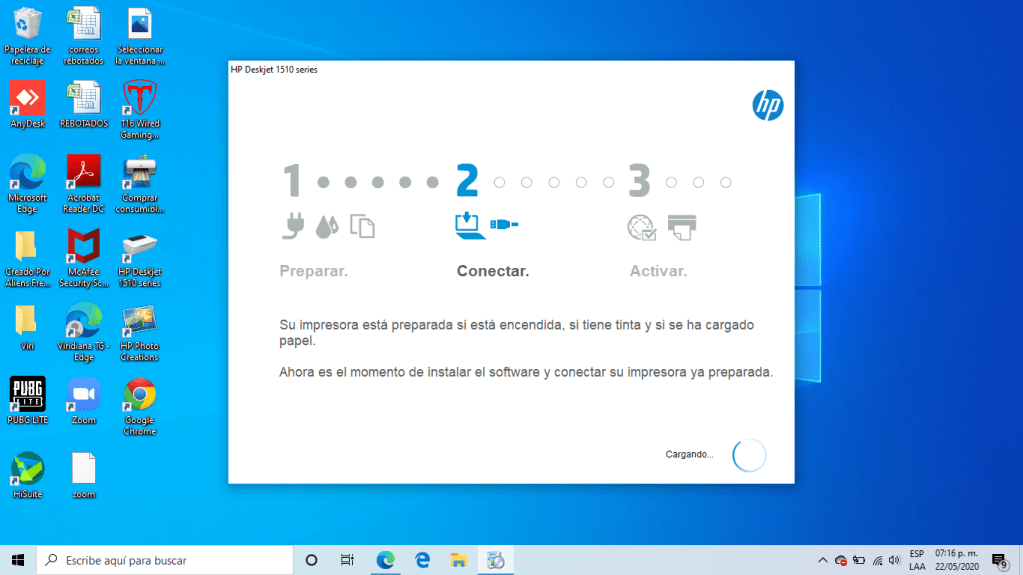Screen dimensions: 1023x575
Task: Open the T16 Wired Gaming shortcut
Action: click(140, 110)
